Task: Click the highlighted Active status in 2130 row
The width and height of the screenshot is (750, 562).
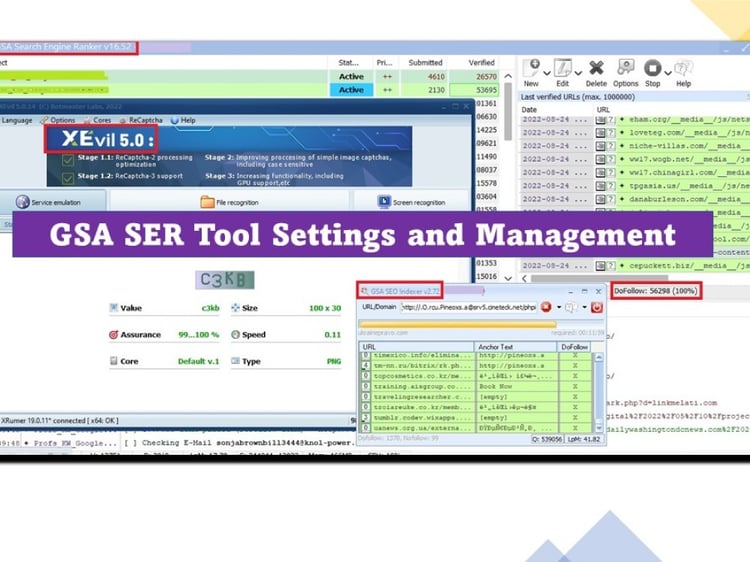Action: [x=351, y=90]
